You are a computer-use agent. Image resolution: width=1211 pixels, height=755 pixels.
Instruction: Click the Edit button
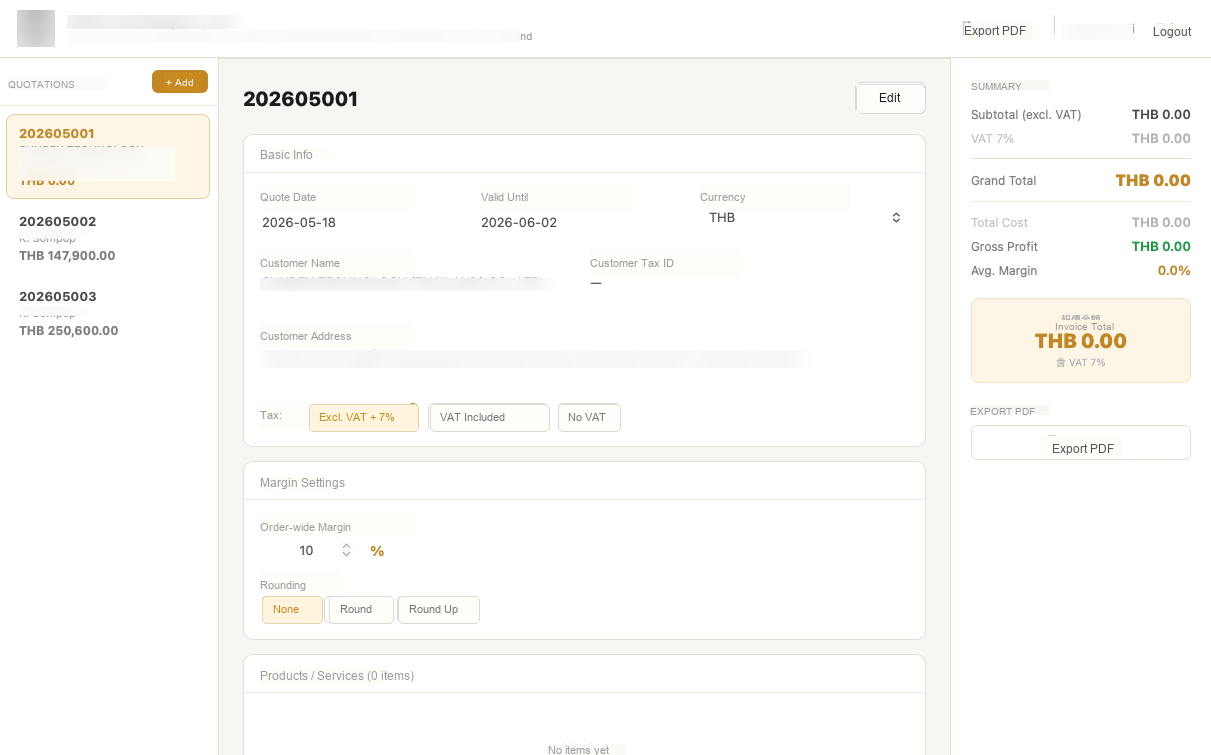890,98
